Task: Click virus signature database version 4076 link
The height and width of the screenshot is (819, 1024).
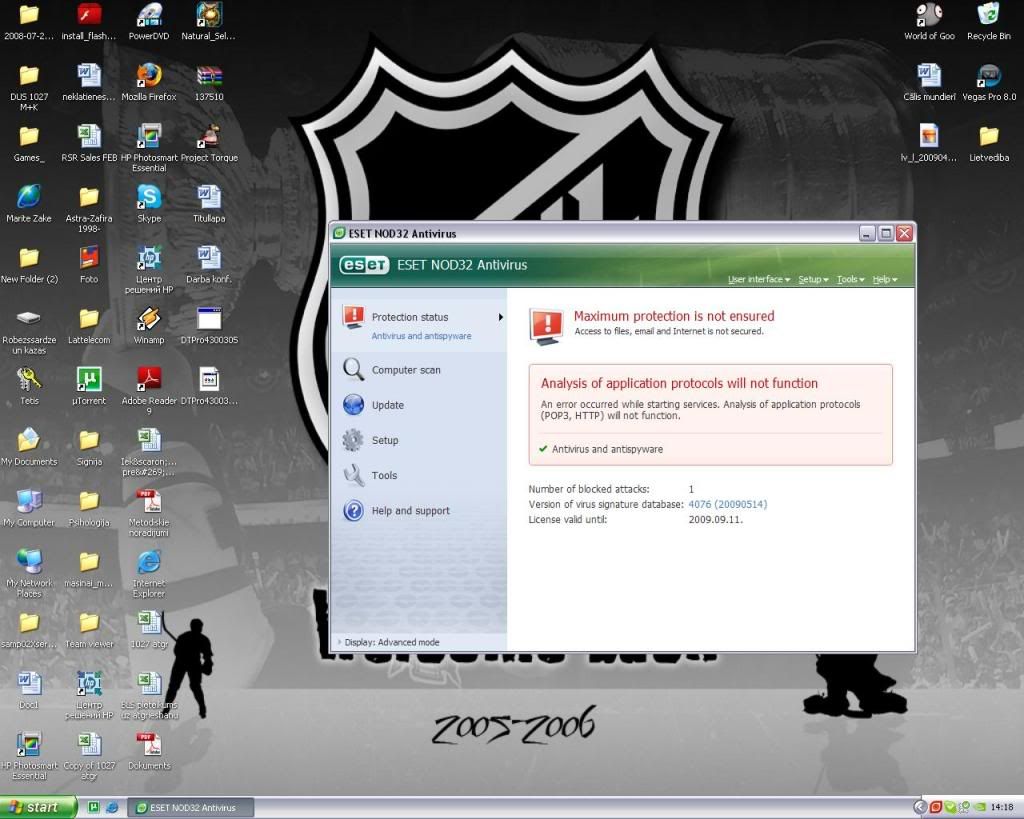Action: (x=728, y=504)
